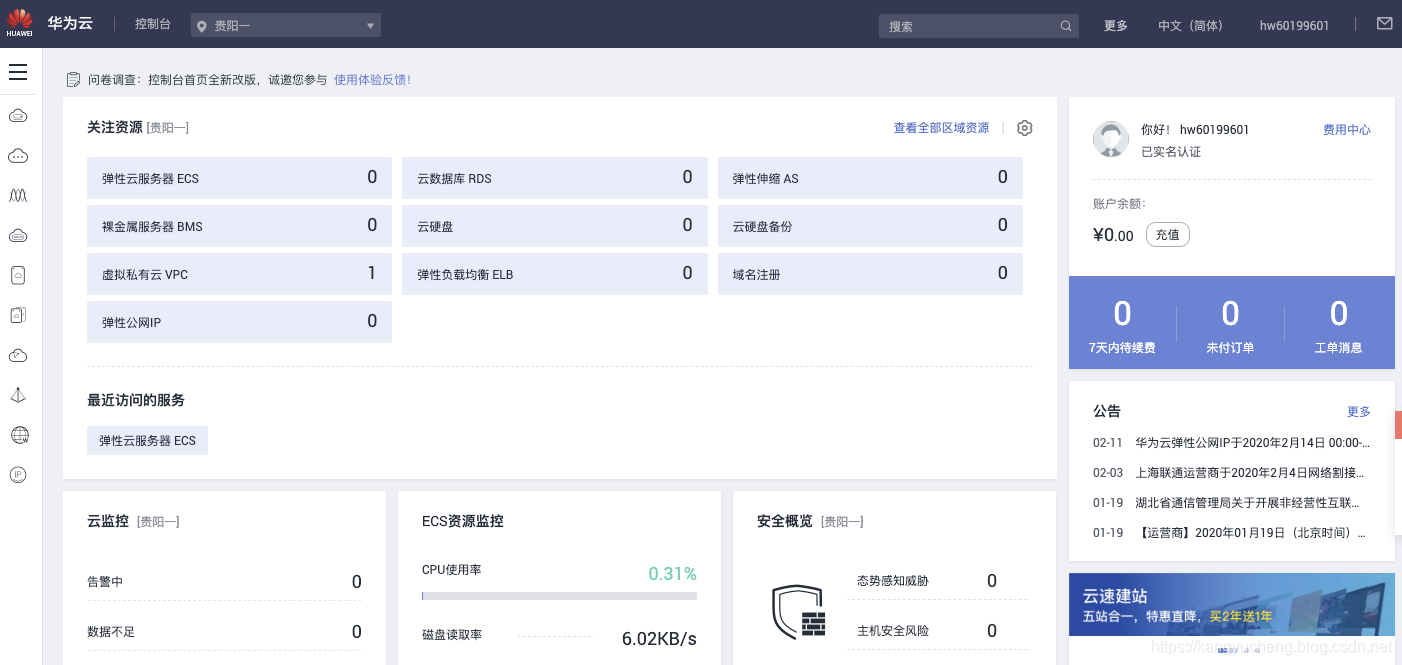This screenshot has width=1402, height=665.
Task: Open the wave-shaped Auto Scaling sidebar icon
Action: (x=18, y=196)
